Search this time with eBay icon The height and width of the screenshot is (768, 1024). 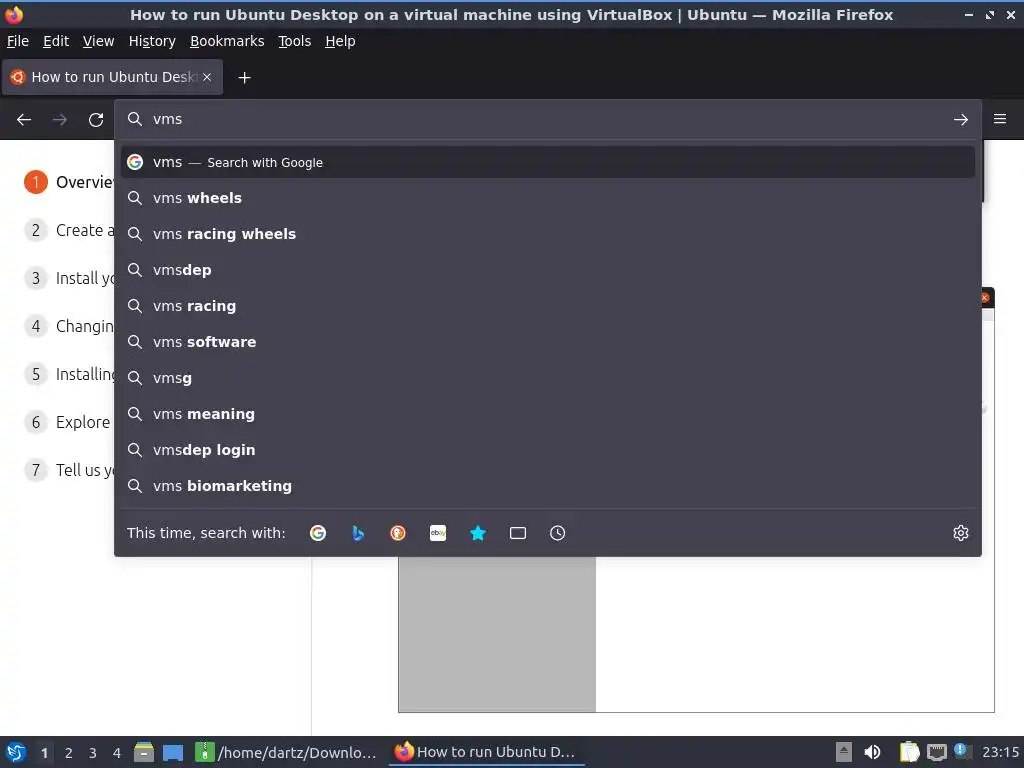438,533
